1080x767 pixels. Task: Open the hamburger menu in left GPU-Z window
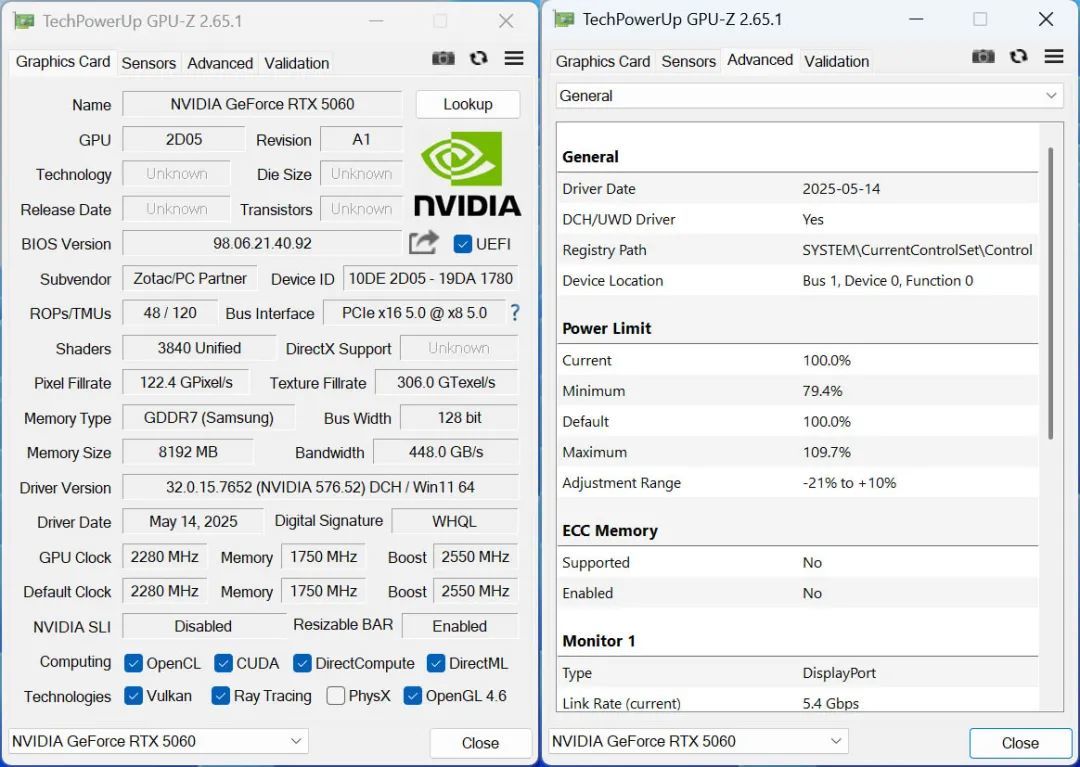(514, 59)
